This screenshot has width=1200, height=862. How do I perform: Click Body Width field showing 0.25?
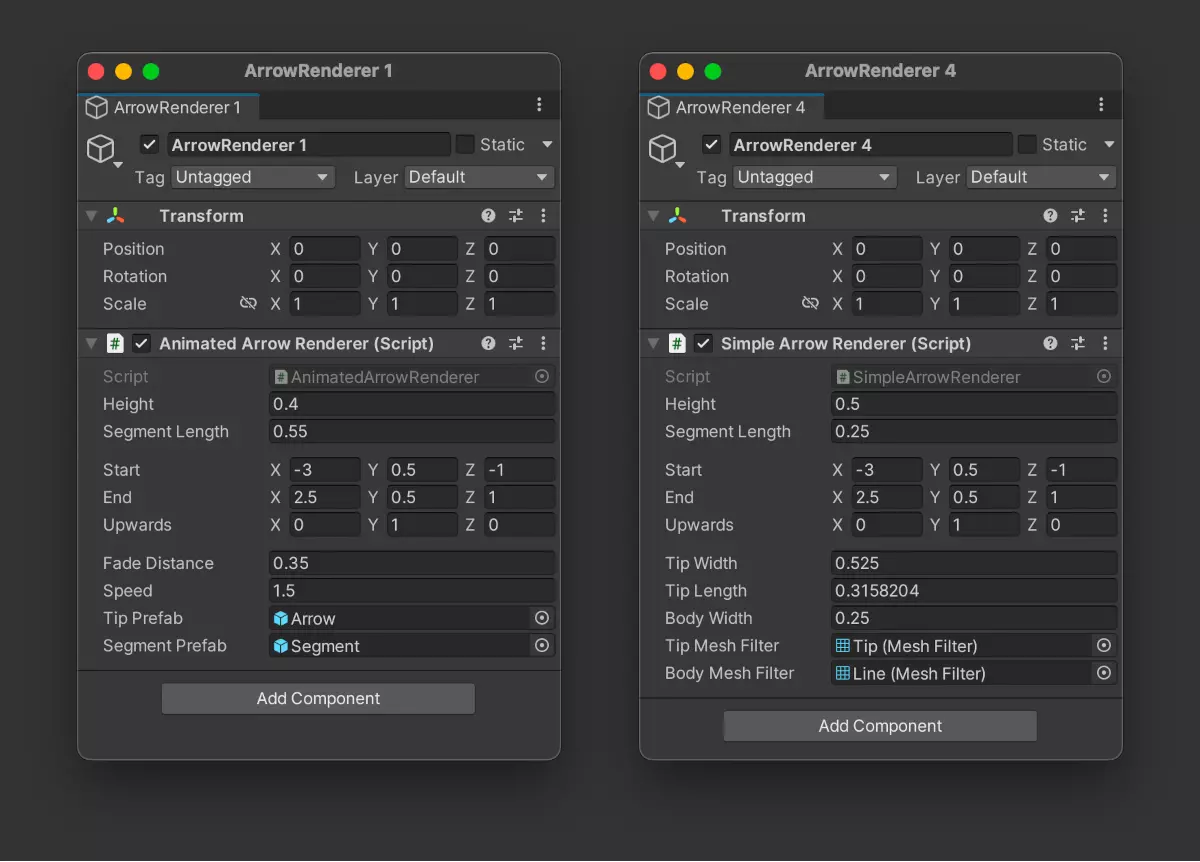click(974, 618)
